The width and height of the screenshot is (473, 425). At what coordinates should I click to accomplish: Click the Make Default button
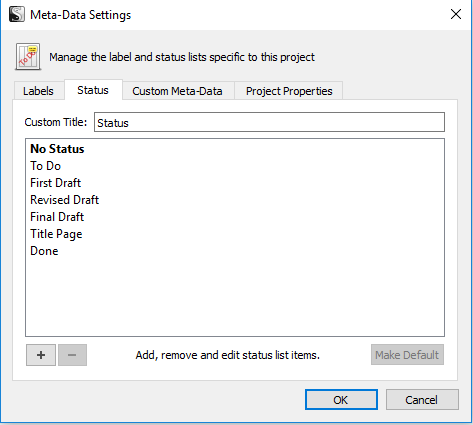[407, 355]
